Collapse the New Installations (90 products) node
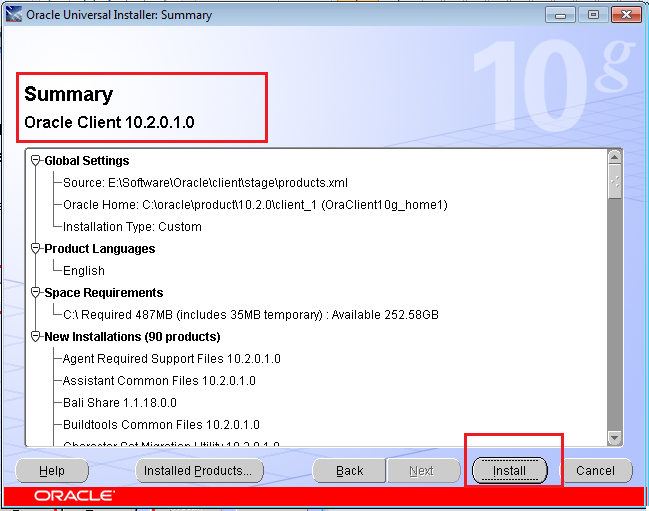This screenshot has width=649, height=511. (36, 337)
